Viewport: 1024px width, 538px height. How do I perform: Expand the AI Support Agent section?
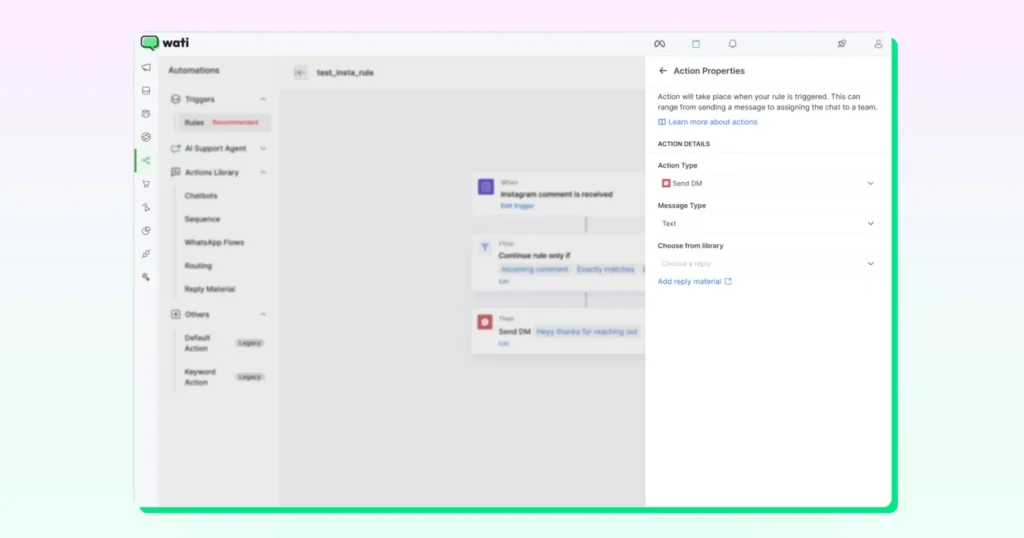[x=263, y=148]
